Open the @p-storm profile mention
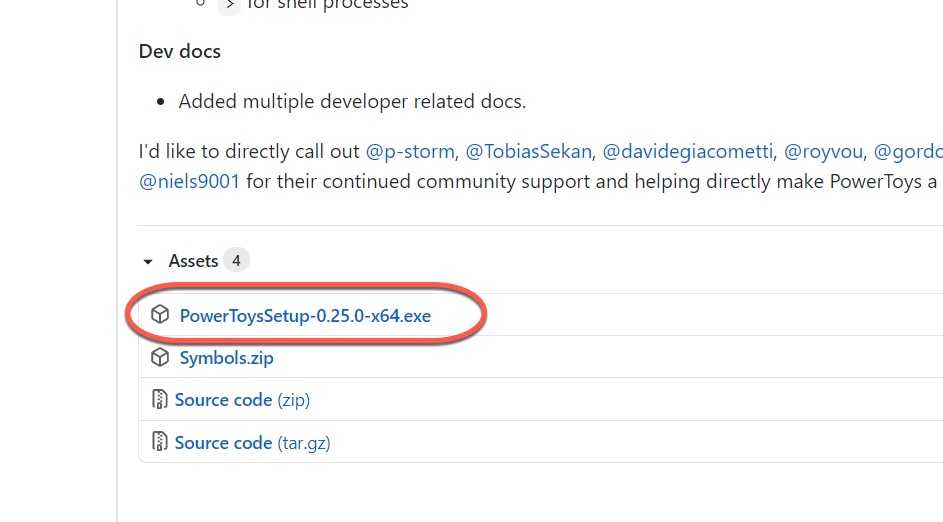The height and width of the screenshot is (522, 943). [410, 152]
